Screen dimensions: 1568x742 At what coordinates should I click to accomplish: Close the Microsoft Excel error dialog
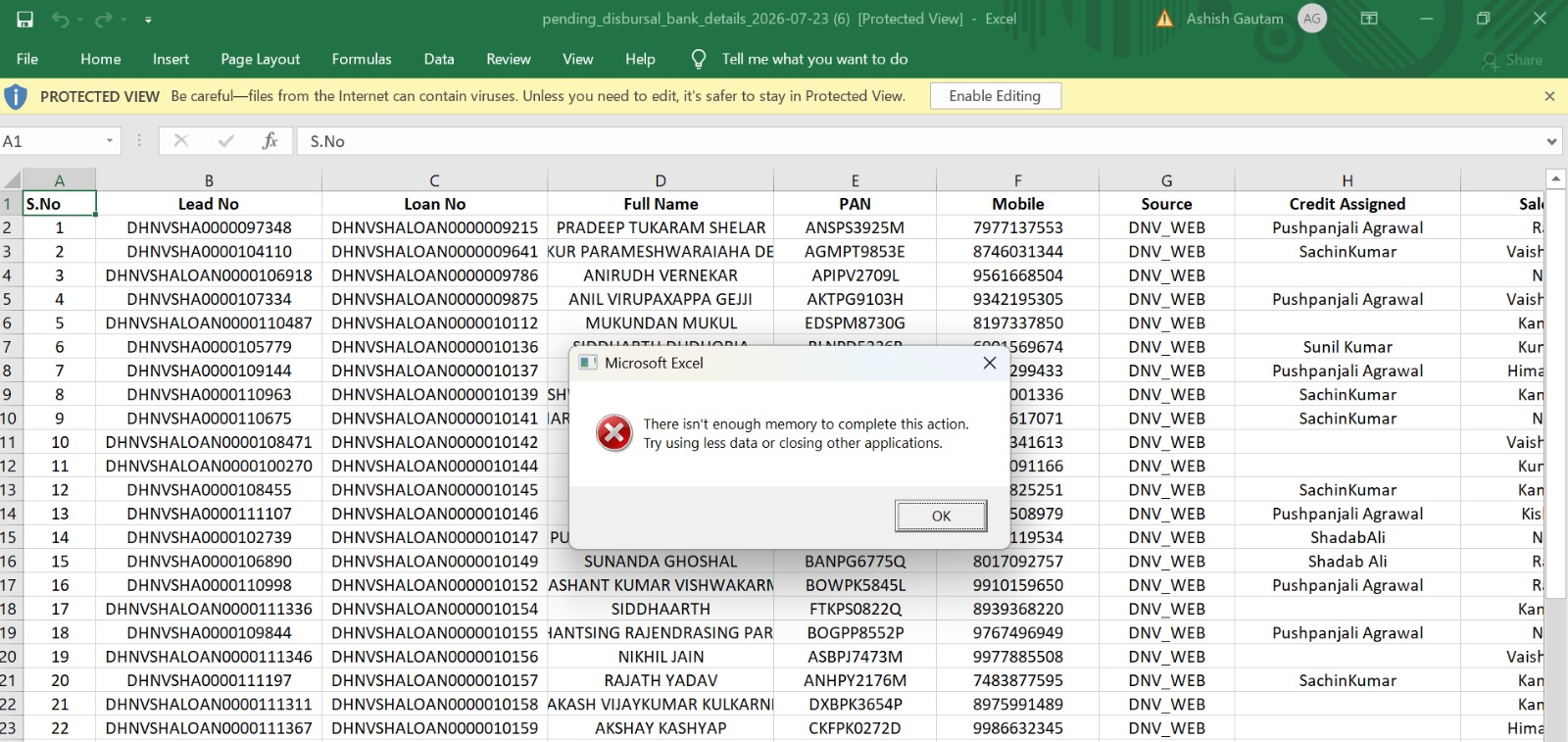[x=990, y=363]
